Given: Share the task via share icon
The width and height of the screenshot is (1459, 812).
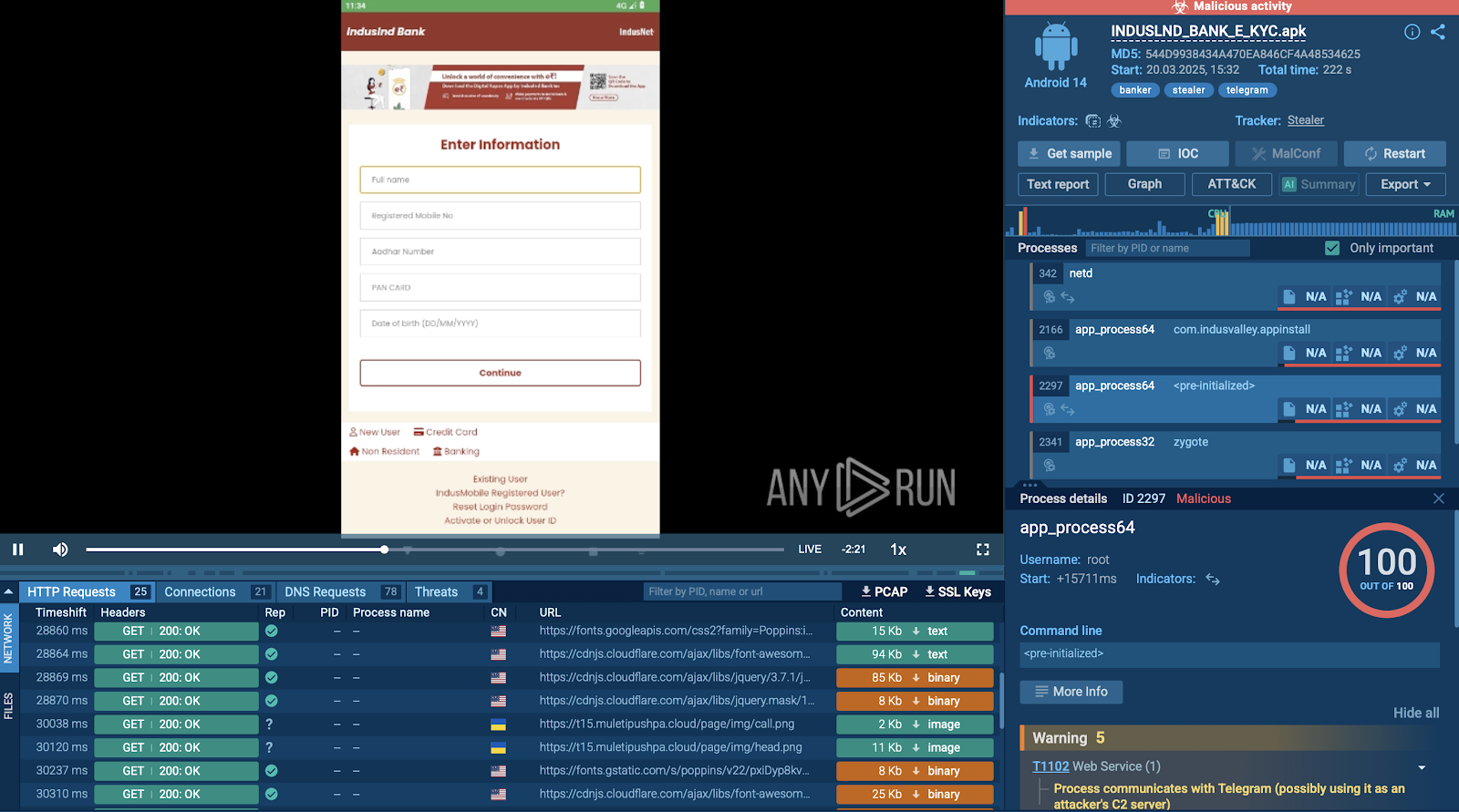Looking at the screenshot, I should point(1438,32).
